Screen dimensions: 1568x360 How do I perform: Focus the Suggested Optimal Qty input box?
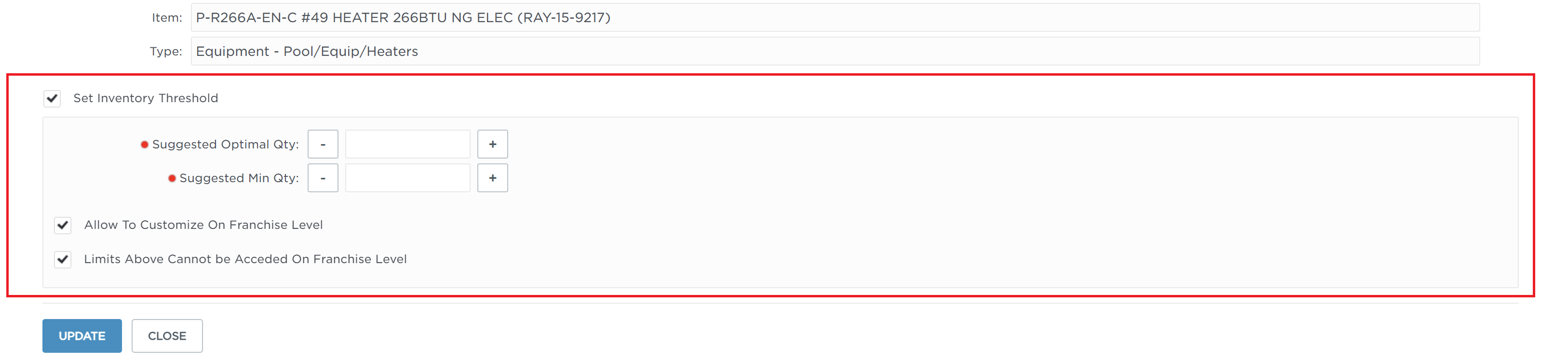tap(408, 144)
